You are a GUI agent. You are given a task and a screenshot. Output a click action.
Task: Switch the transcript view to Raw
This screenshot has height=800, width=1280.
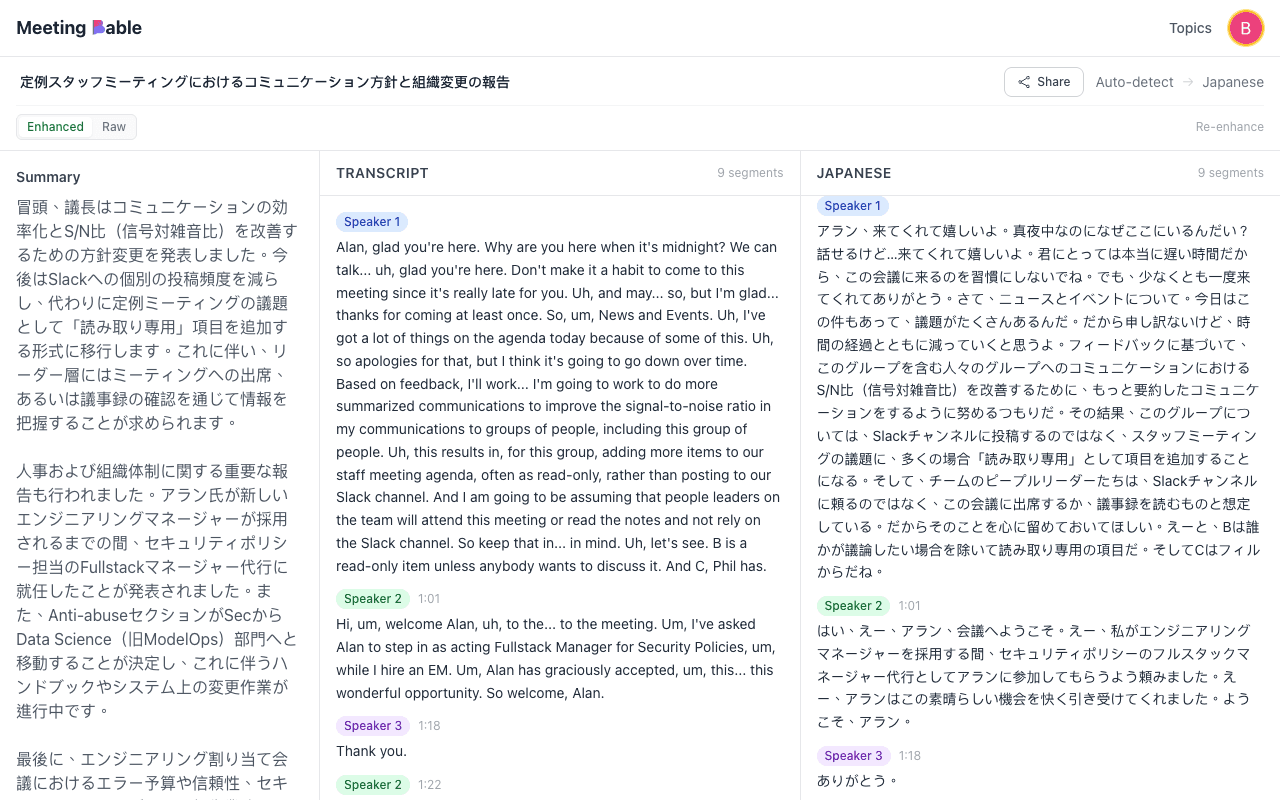tap(113, 127)
